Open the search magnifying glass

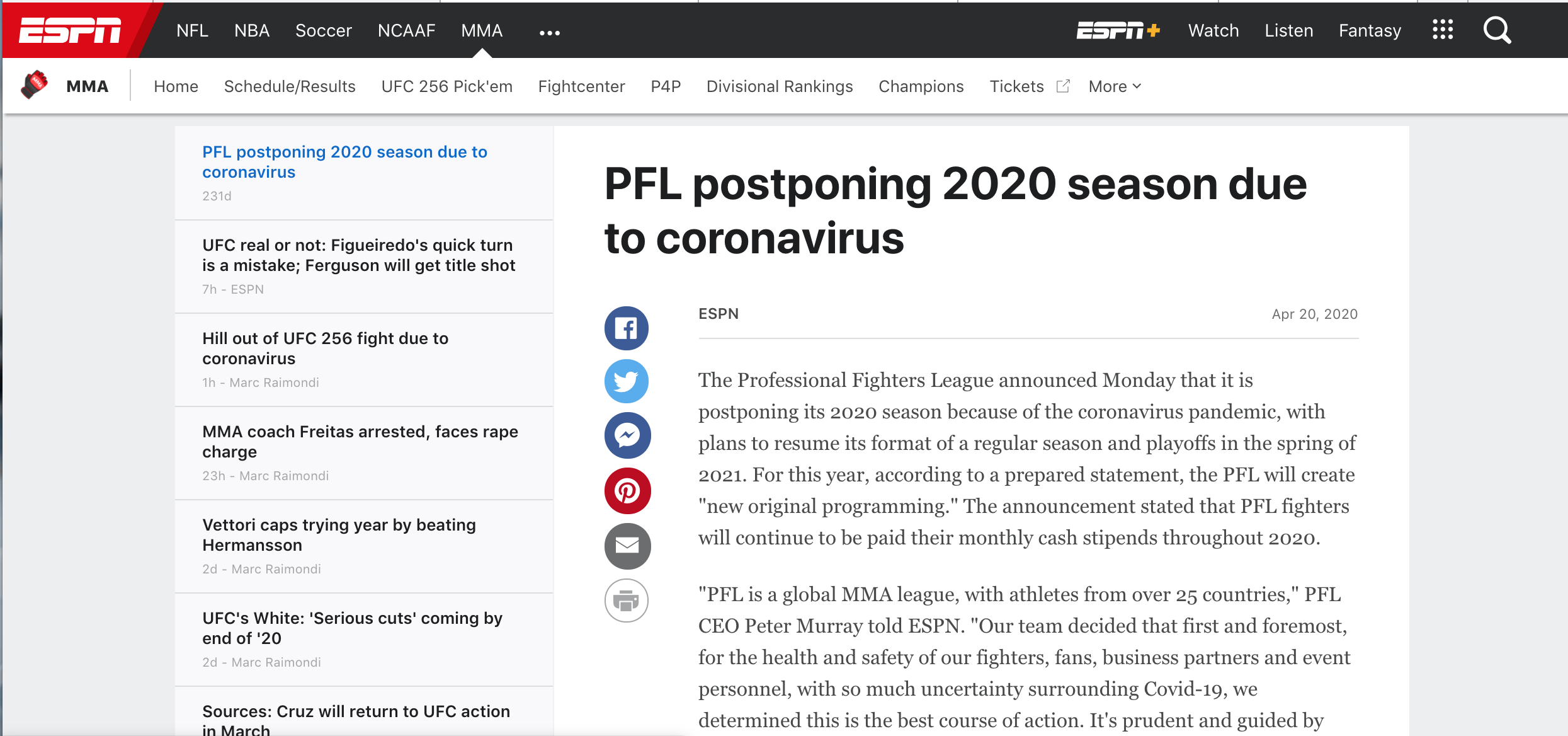coord(1497,30)
